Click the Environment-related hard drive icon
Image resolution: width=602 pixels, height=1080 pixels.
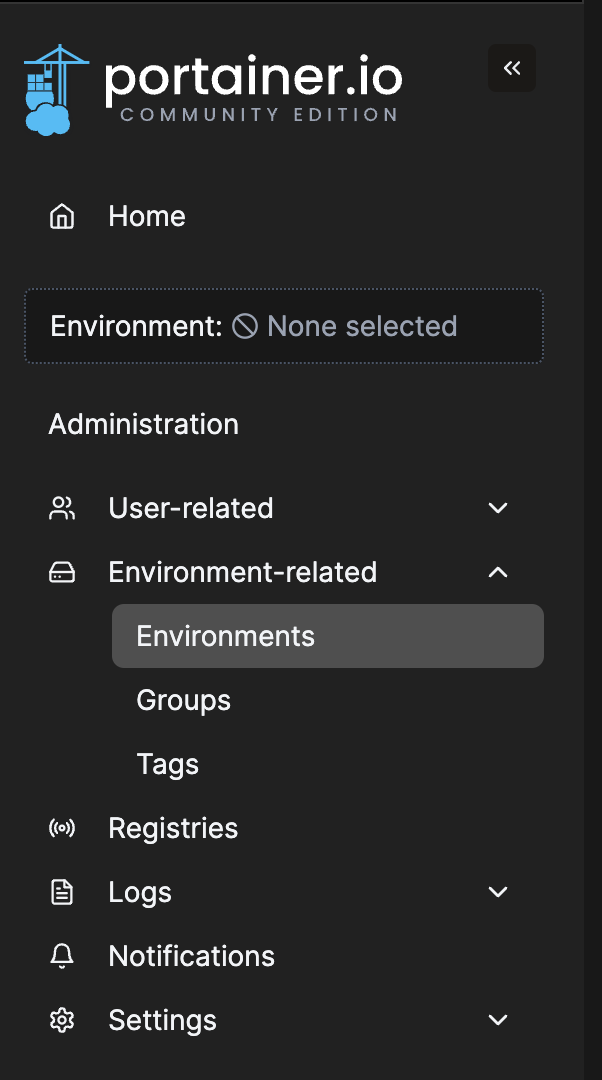point(62,572)
